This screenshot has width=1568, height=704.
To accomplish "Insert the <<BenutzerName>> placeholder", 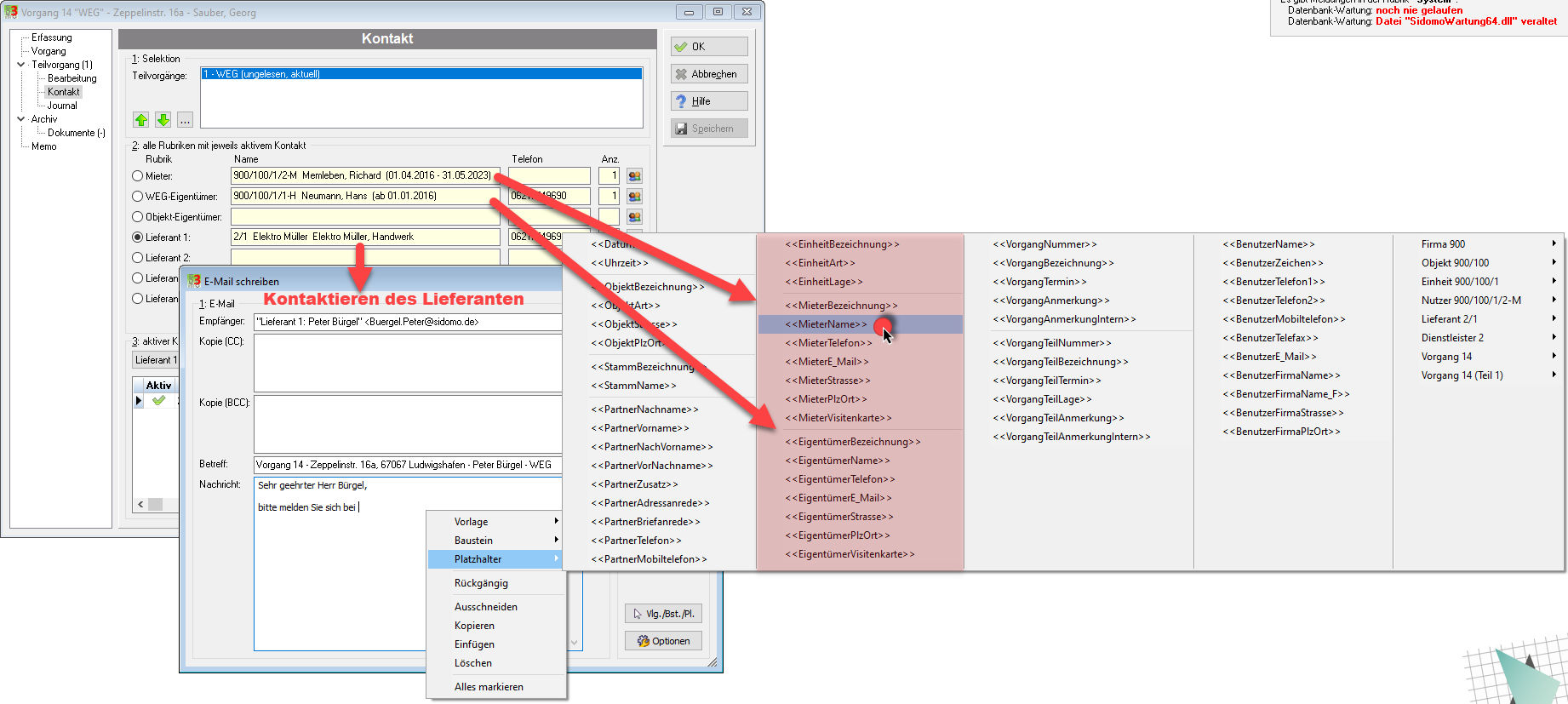I will [1268, 244].
